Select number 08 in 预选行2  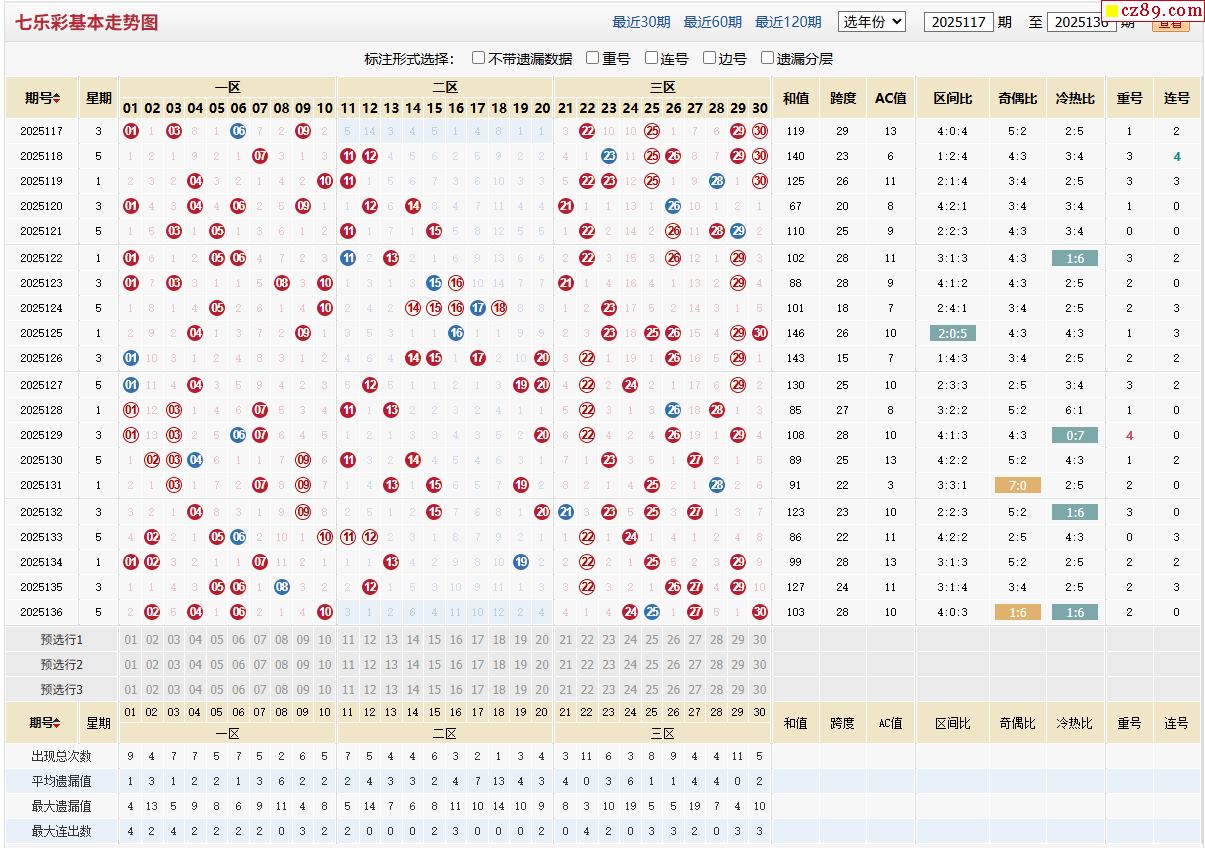click(x=282, y=665)
